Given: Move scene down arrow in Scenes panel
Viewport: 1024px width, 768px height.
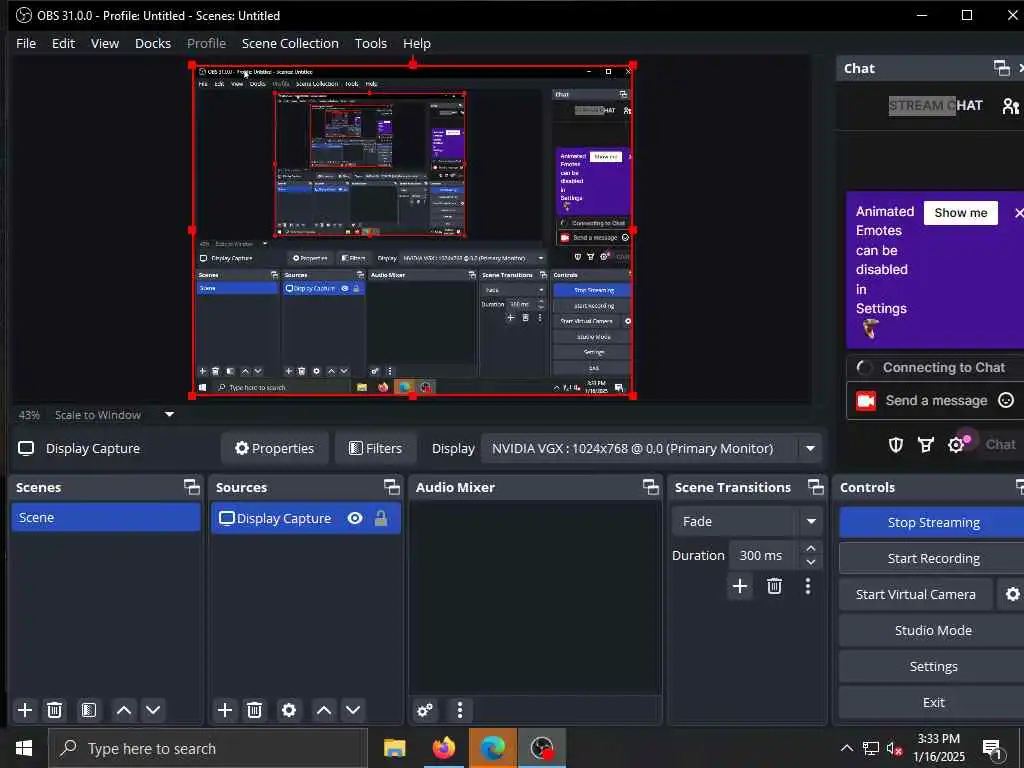Looking at the screenshot, I should 153,710.
